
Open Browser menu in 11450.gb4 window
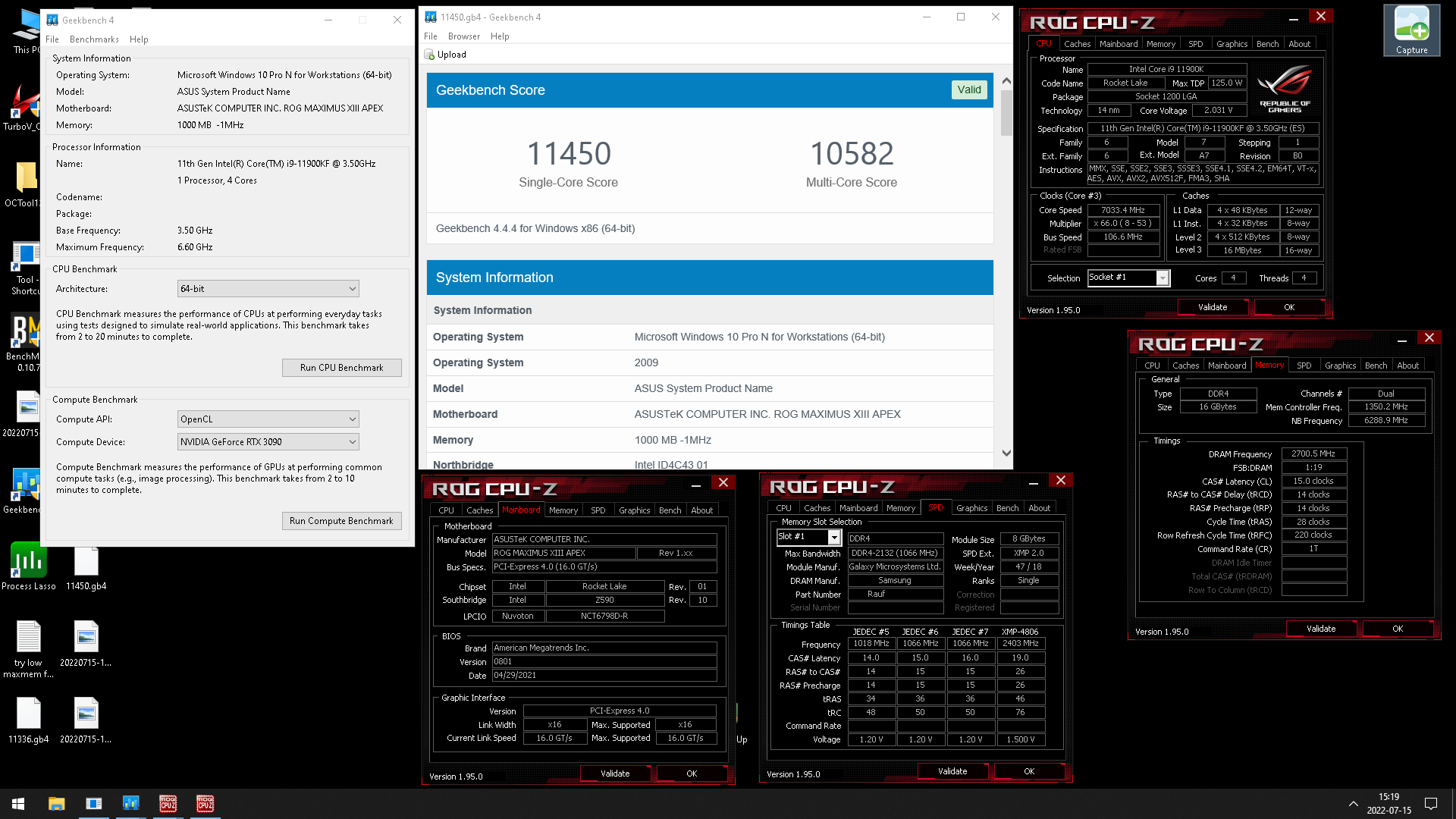(x=464, y=36)
